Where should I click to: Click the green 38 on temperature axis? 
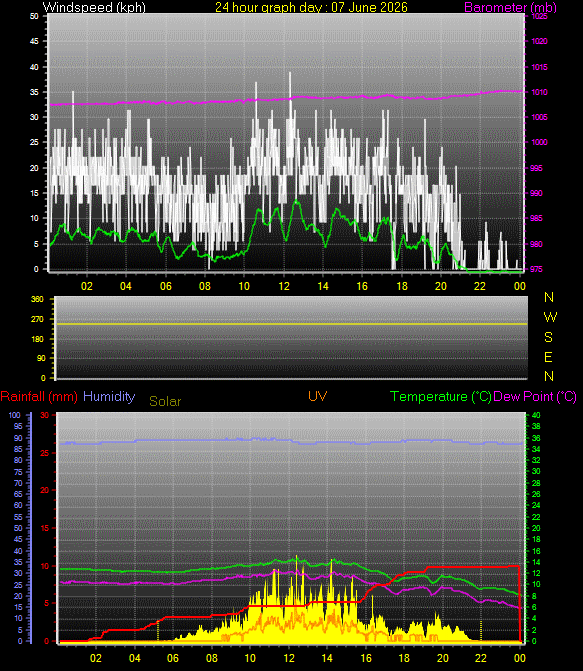(x=536, y=426)
